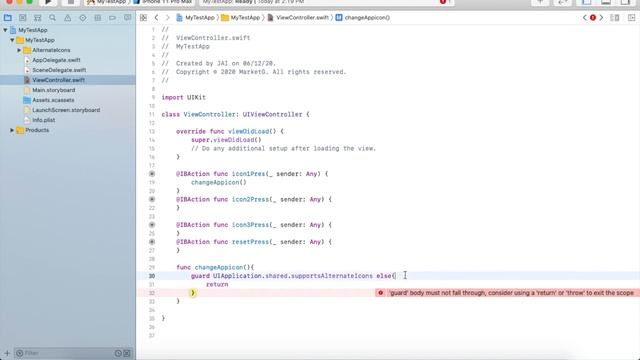This screenshot has width=640, height=360.
Task: Show only recently edited files
Action: pos(118,353)
